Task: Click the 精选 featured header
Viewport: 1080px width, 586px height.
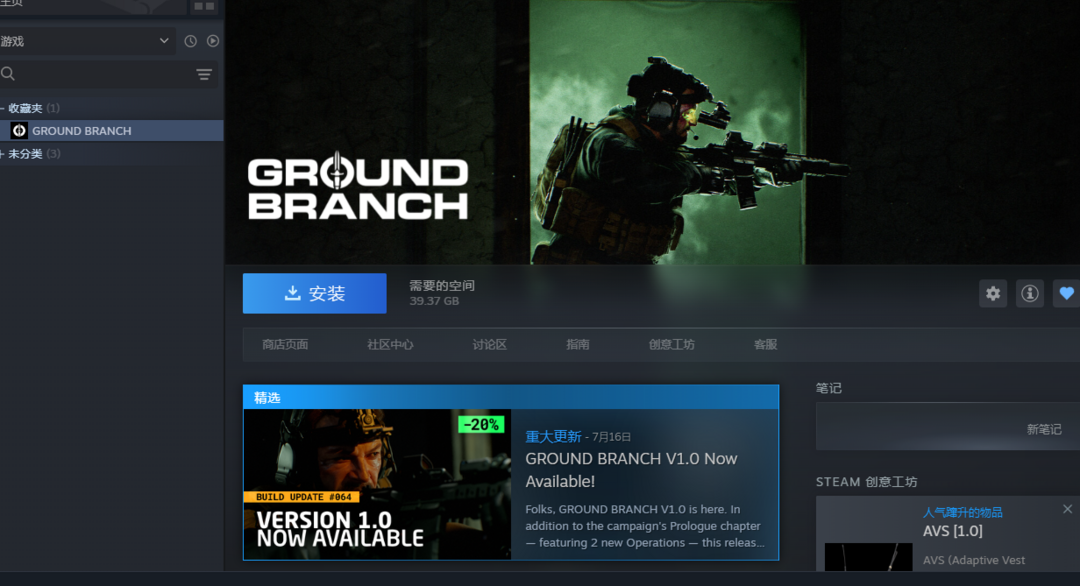Action: [511, 397]
